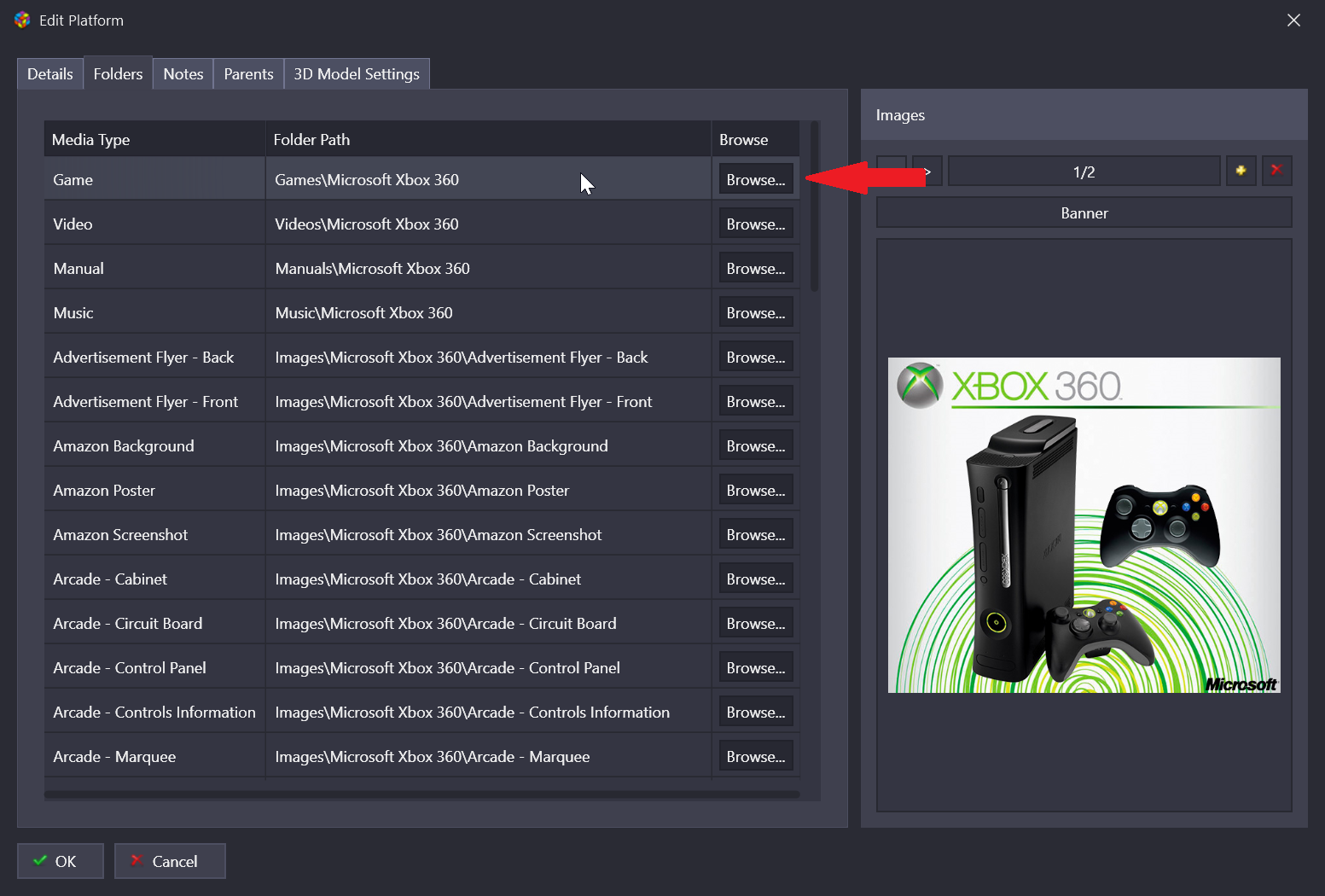Open the Parents tab
Screen dimensions: 1325x896
pyautogui.click(x=248, y=74)
